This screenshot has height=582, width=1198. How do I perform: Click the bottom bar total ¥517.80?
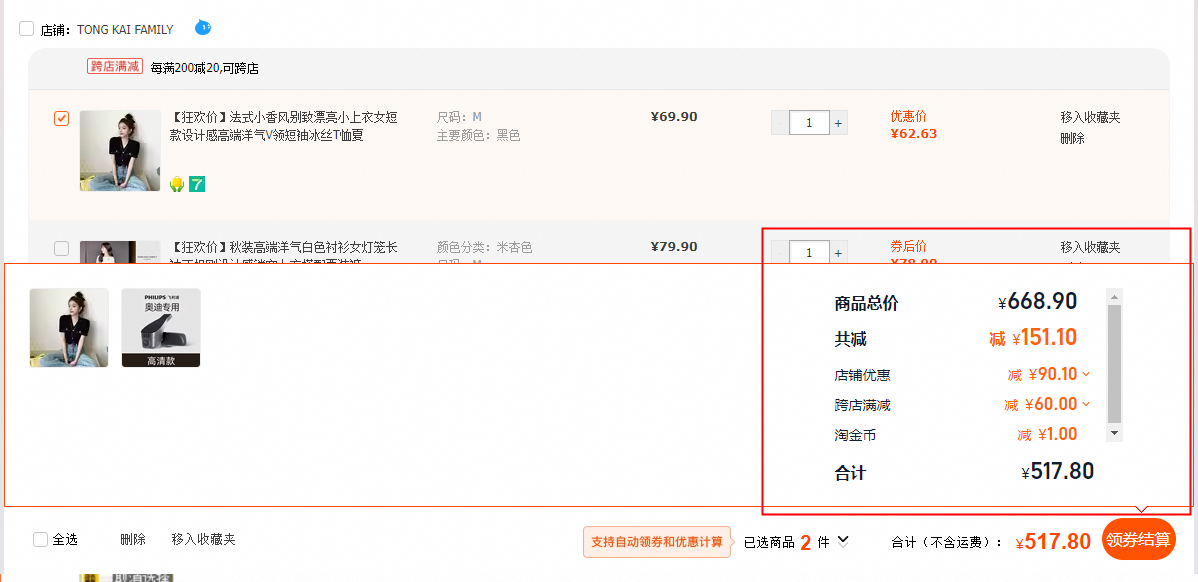tap(1054, 542)
